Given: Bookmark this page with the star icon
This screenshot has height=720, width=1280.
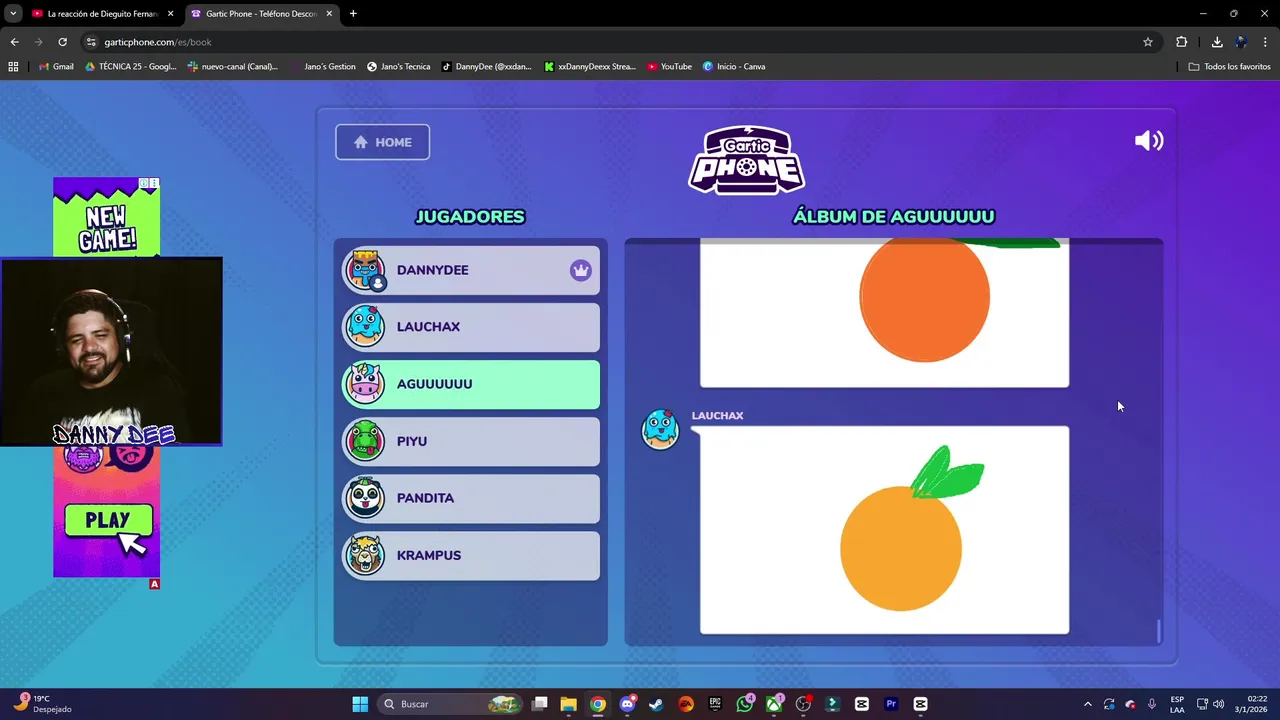Looking at the screenshot, I should point(1148,42).
